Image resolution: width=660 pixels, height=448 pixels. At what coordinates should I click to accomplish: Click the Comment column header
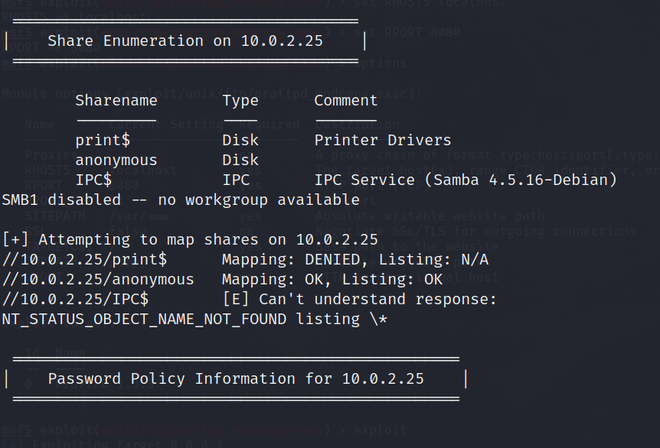pyautogui.click(x=346, y=100)
